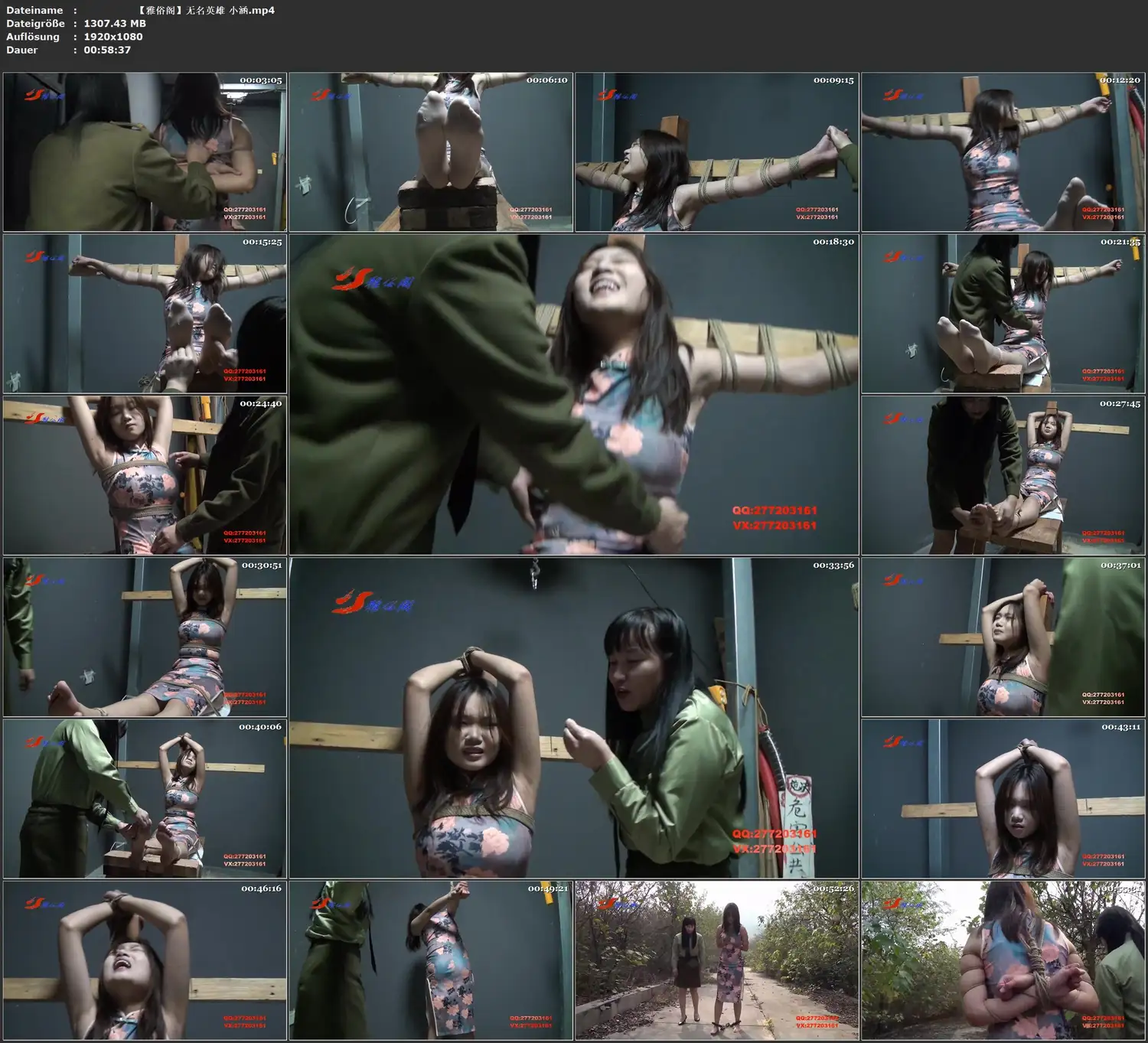The image size is (1148, 1043).
Task: Click the Dauer value 00:58:37
Action: tap(107, 50)
